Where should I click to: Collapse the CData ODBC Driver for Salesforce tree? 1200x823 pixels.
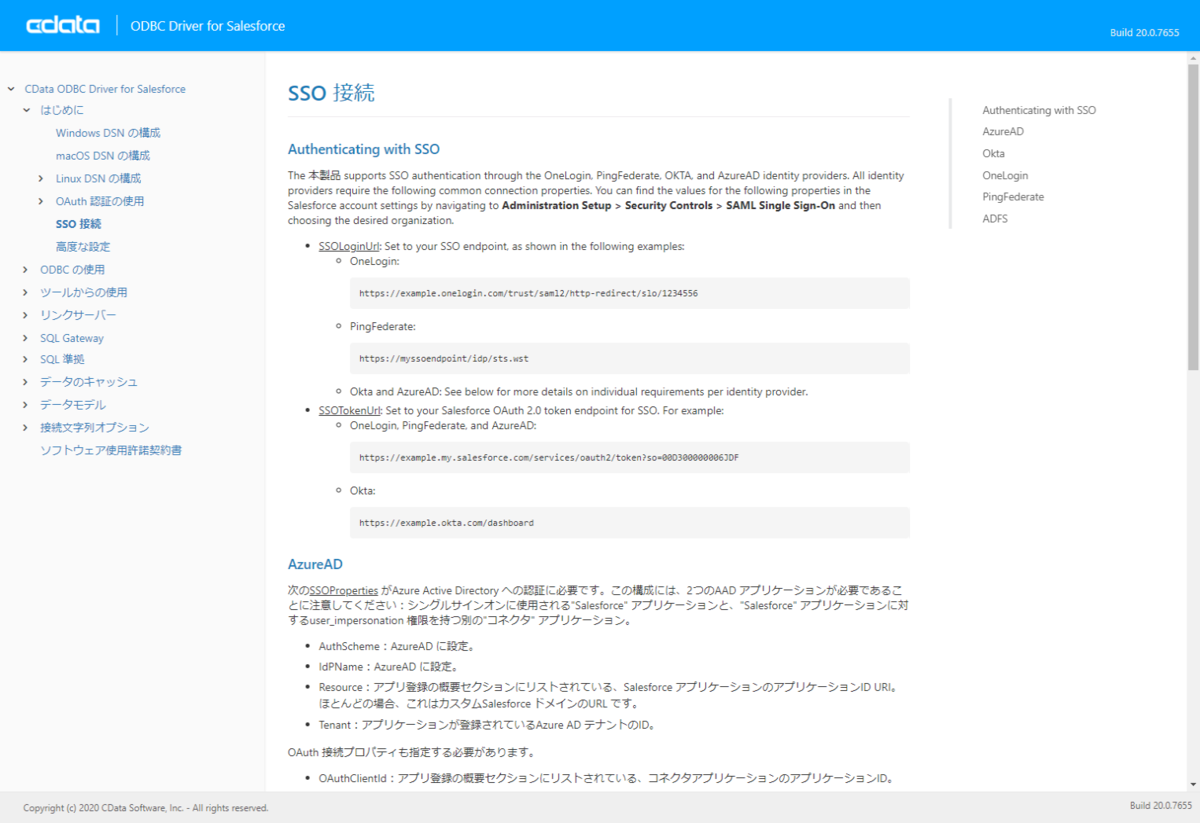pos(11,89)
